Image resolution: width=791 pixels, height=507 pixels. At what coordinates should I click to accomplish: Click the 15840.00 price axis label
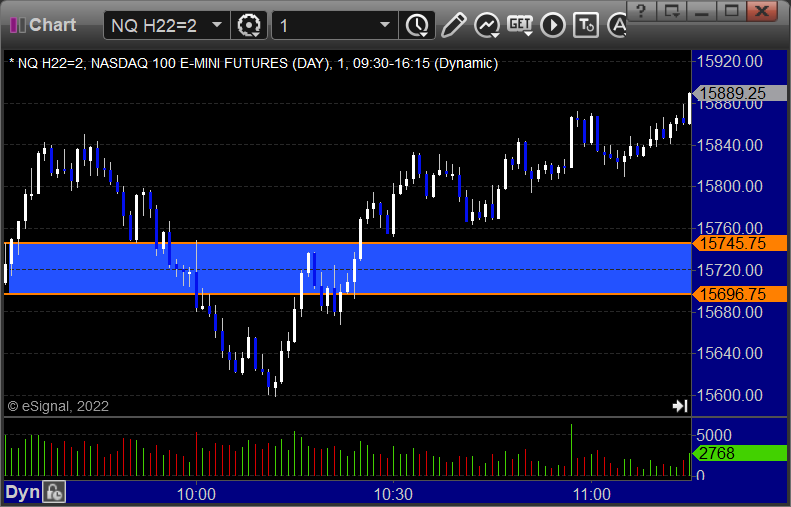[729, 145]
